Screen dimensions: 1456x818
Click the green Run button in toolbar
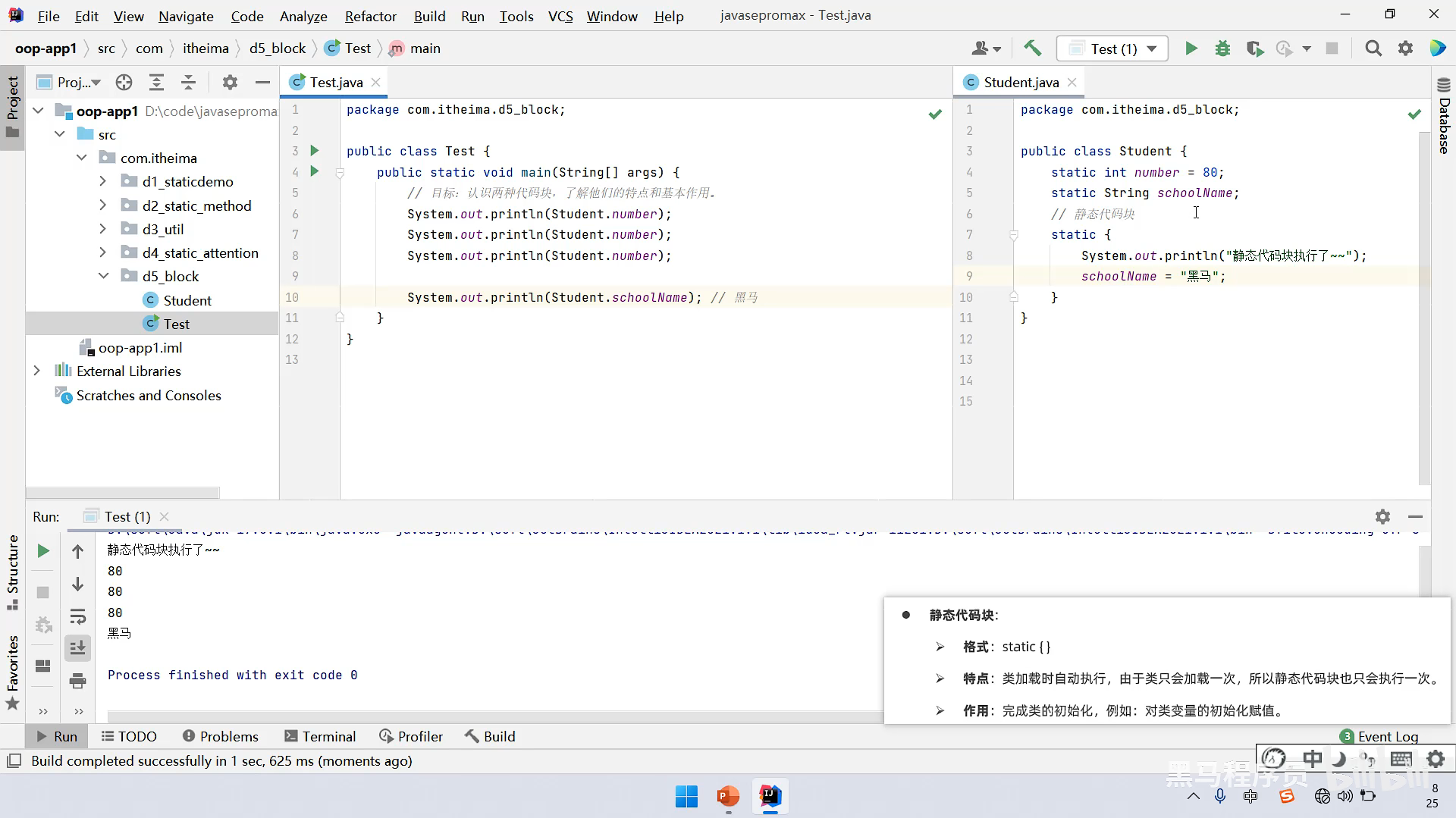(1191, 49)
